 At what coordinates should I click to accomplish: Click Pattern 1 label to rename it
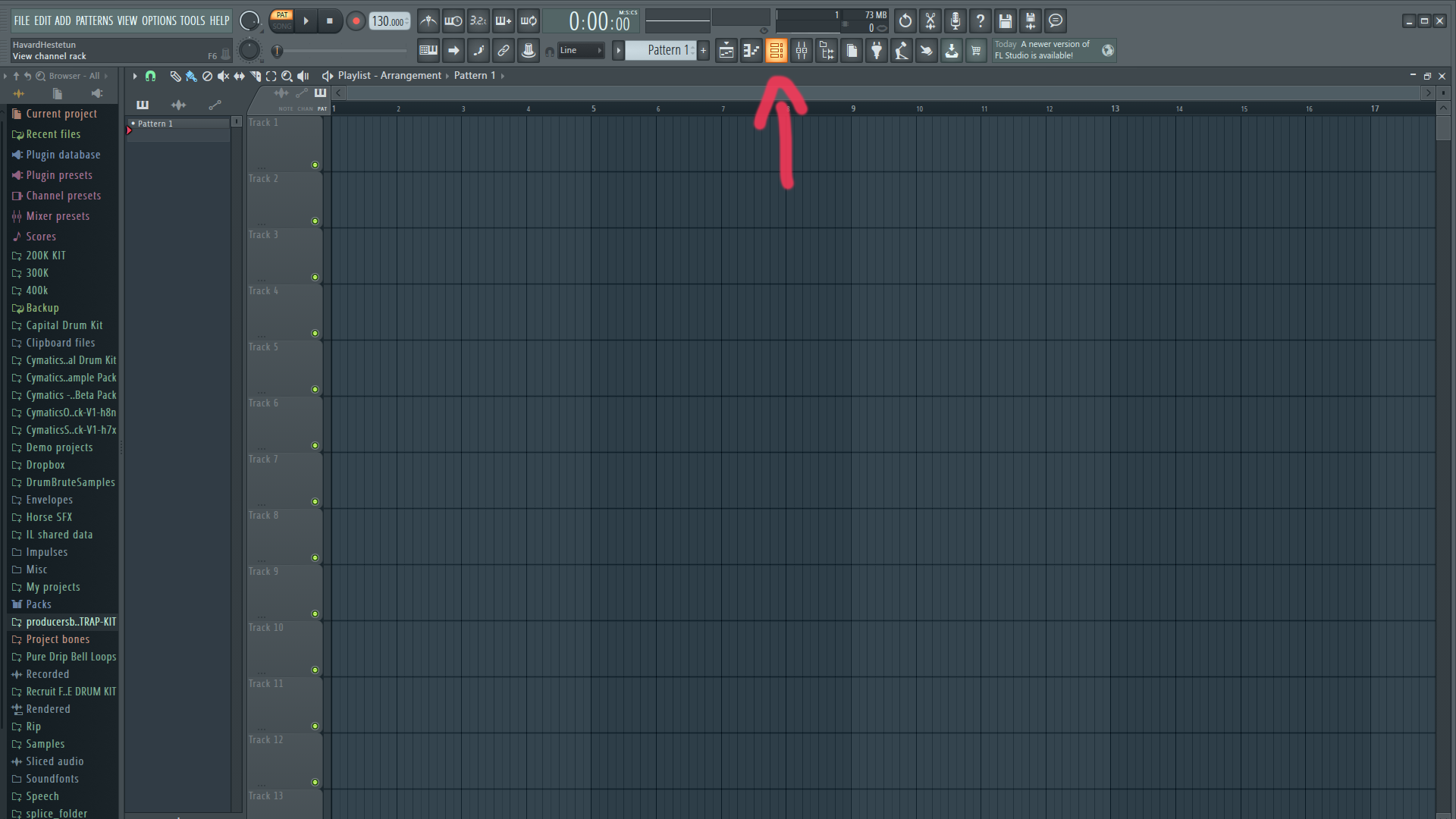point(180,122)
